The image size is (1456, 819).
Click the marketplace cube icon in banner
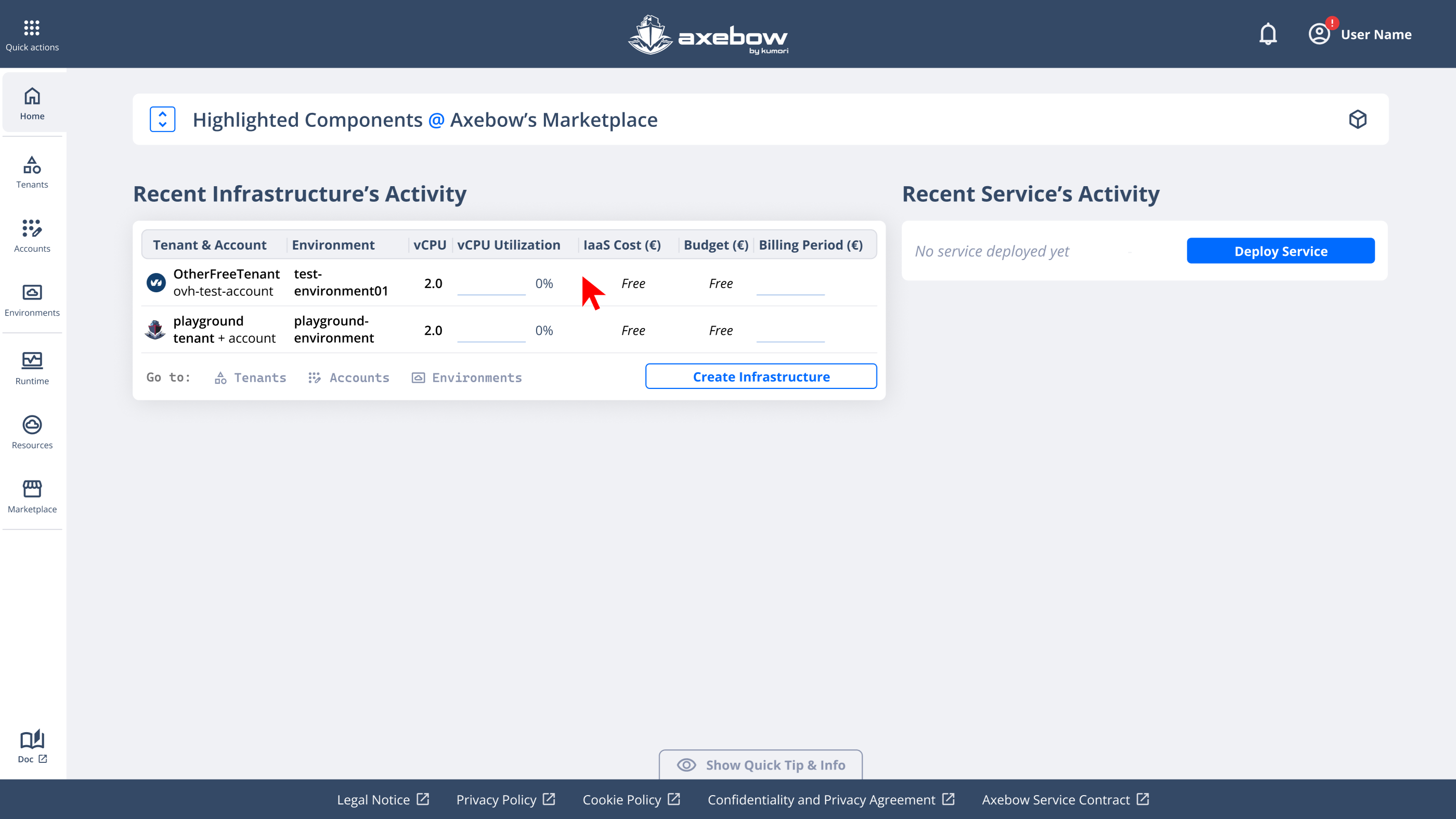(x=1358, y=119)
